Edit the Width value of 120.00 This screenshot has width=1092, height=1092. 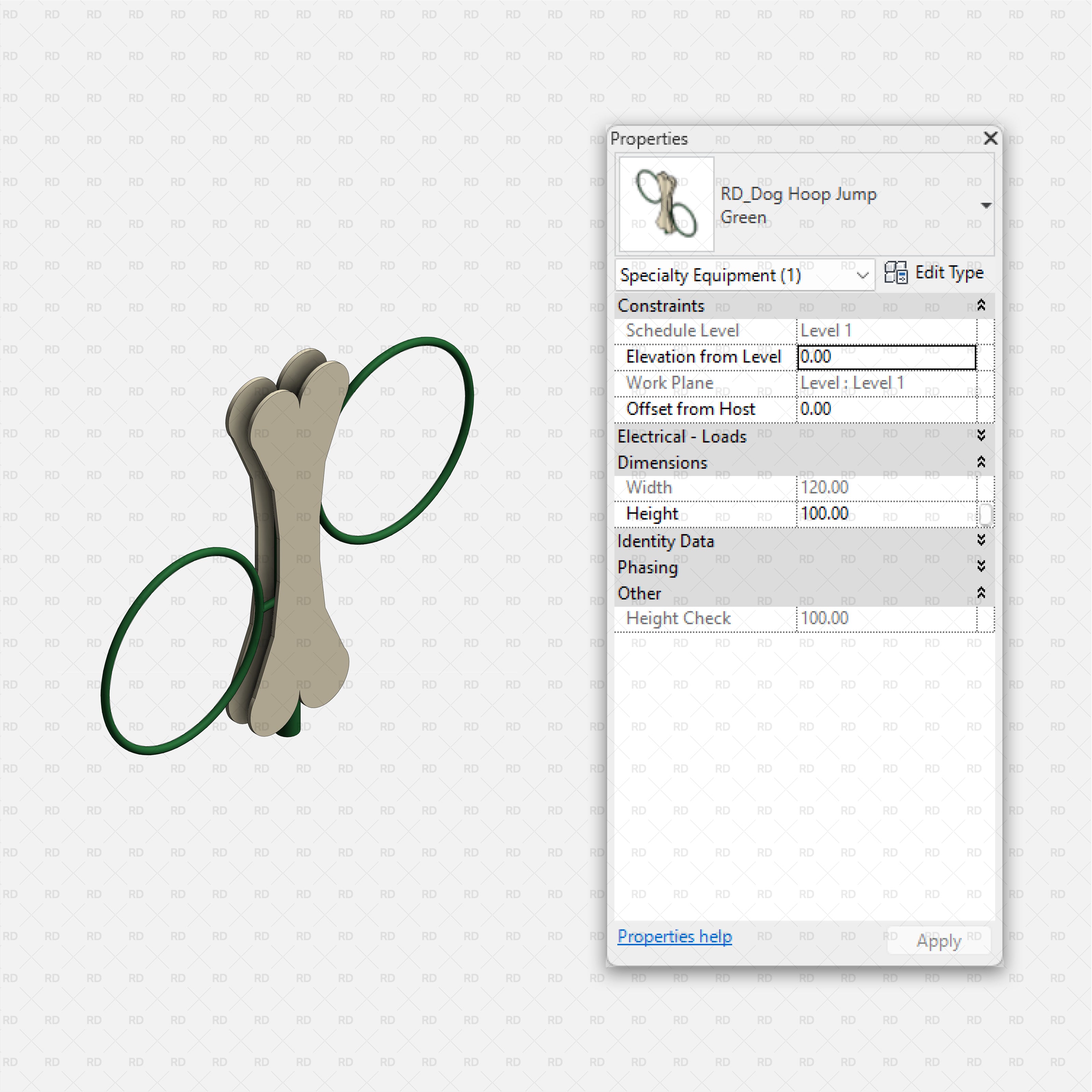[882, 487]
